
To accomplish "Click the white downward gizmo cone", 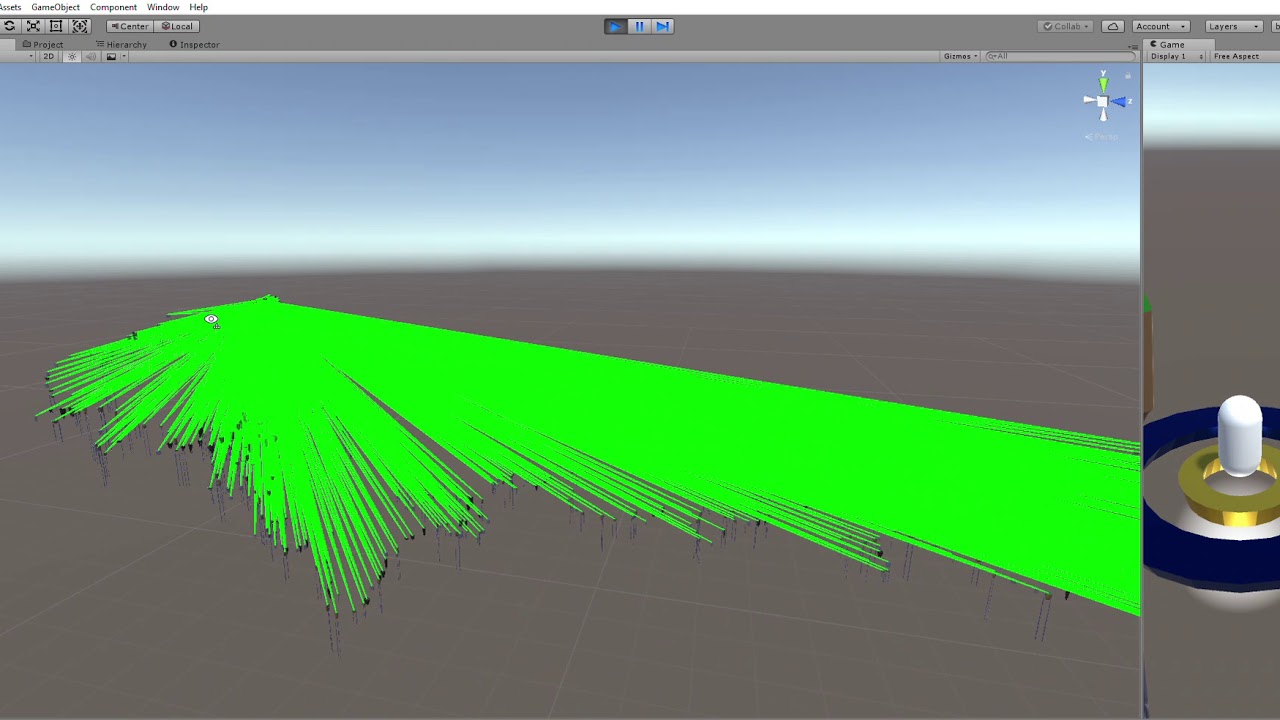I will pyautogui.click(x=1103, y=114).
